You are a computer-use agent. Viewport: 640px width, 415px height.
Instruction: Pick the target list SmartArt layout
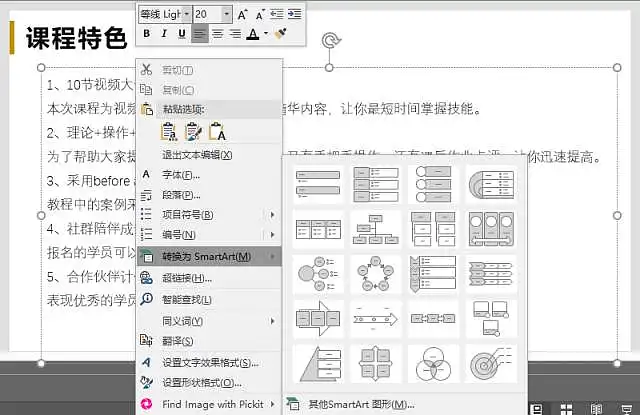pyautogui.click(x=491, y=184)
